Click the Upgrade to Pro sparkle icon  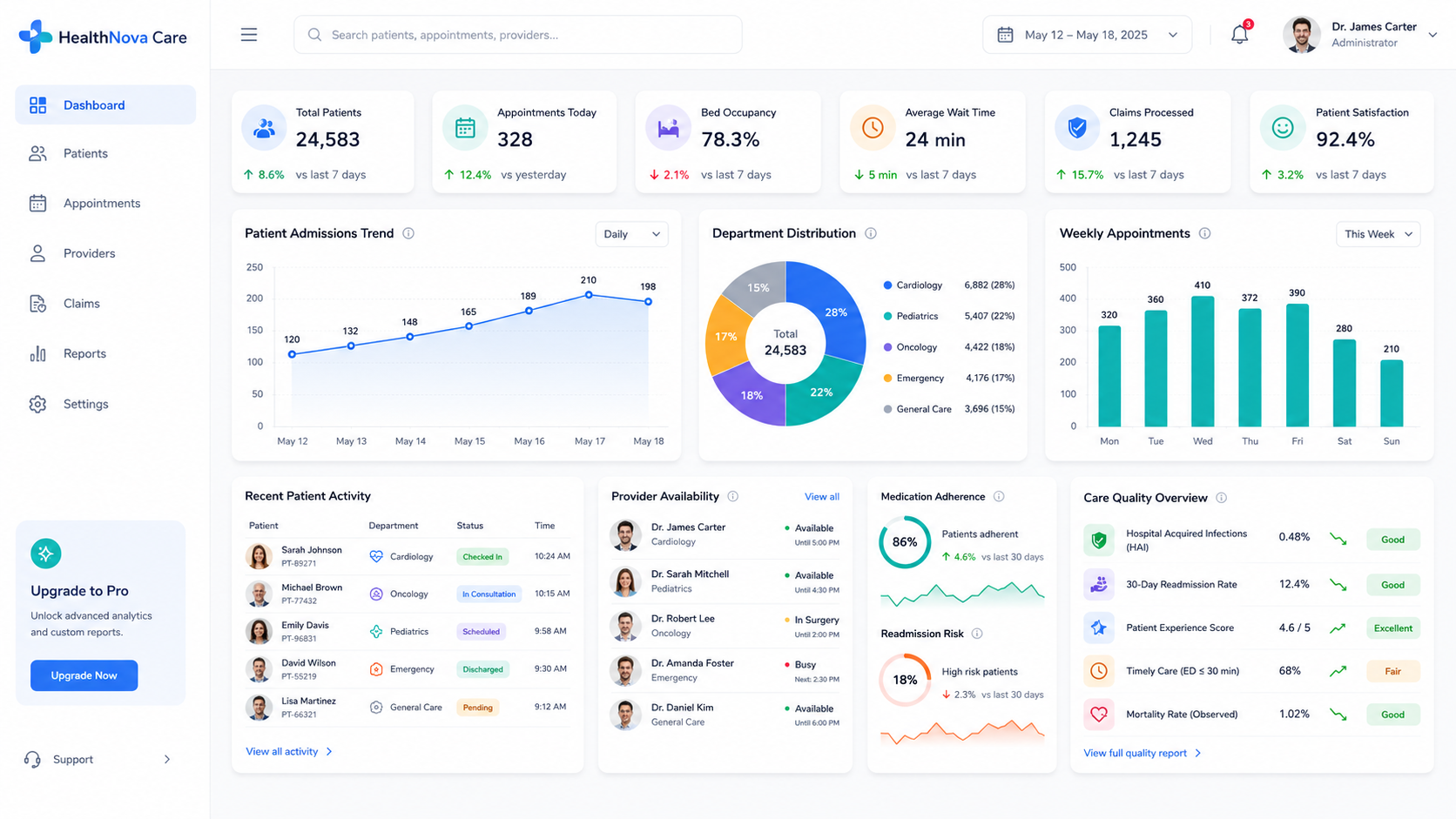click(45, 554)
